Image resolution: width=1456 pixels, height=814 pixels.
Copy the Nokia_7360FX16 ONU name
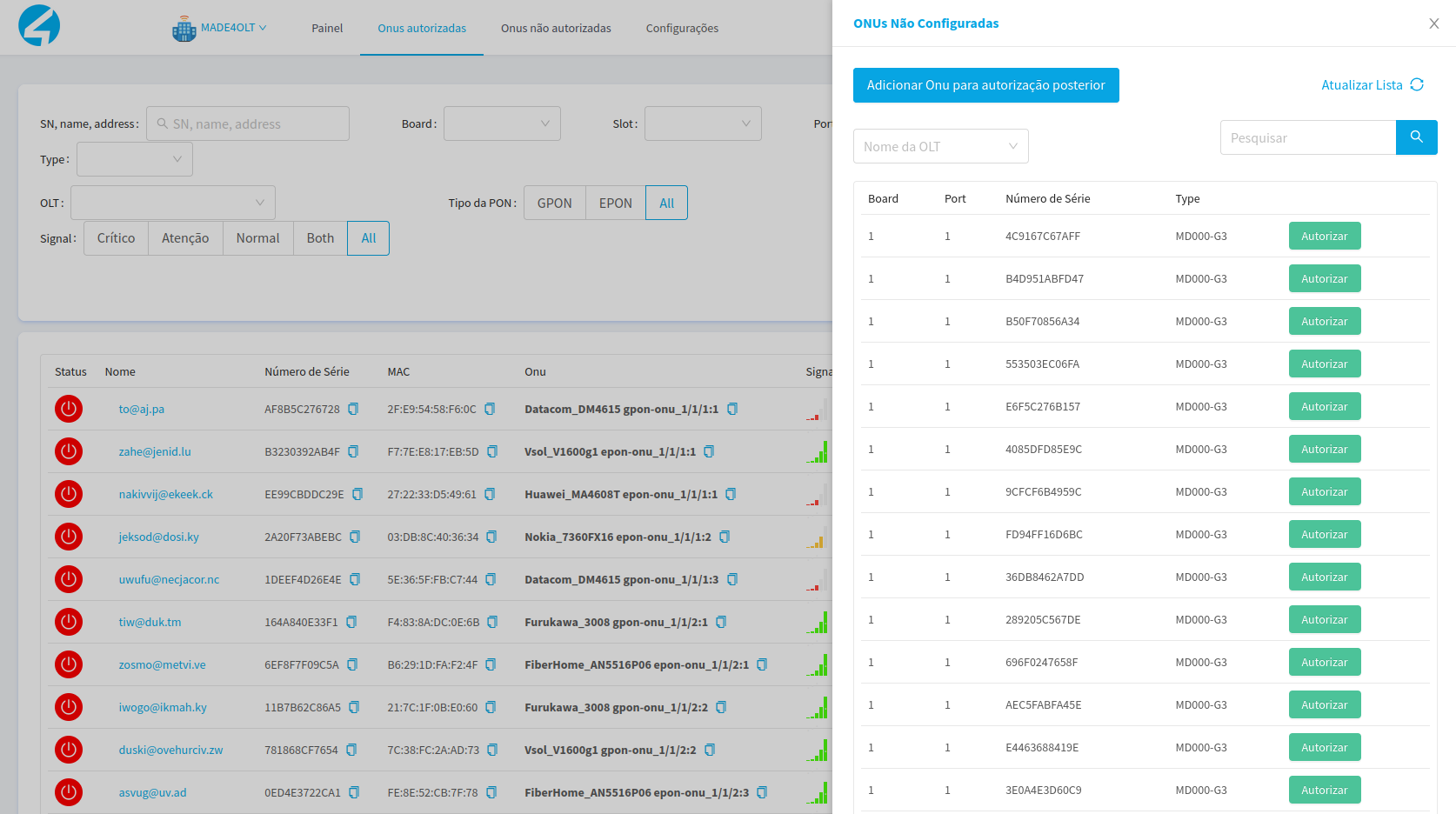[725, 537]
